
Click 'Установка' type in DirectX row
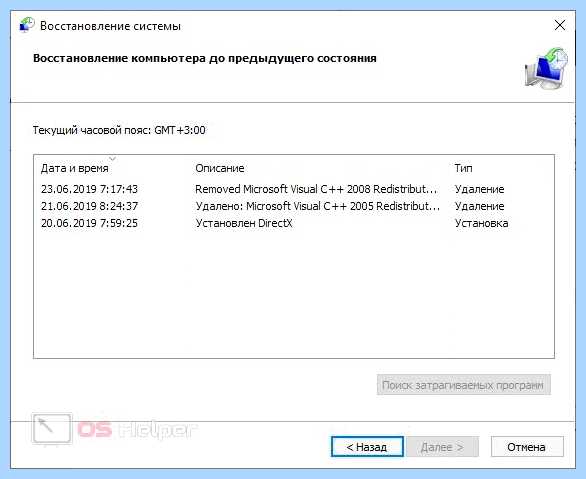(481, 223)
